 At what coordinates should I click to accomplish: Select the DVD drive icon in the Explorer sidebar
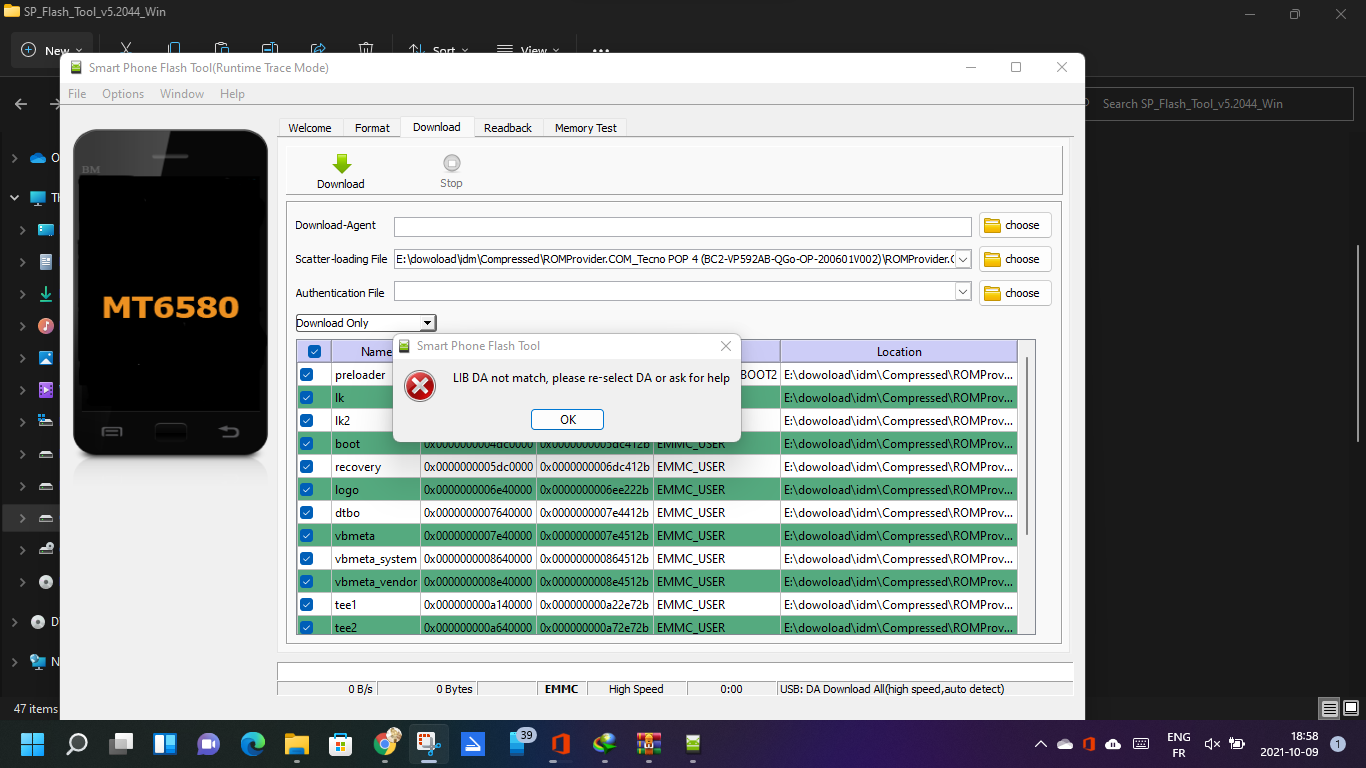coord(46,582)
